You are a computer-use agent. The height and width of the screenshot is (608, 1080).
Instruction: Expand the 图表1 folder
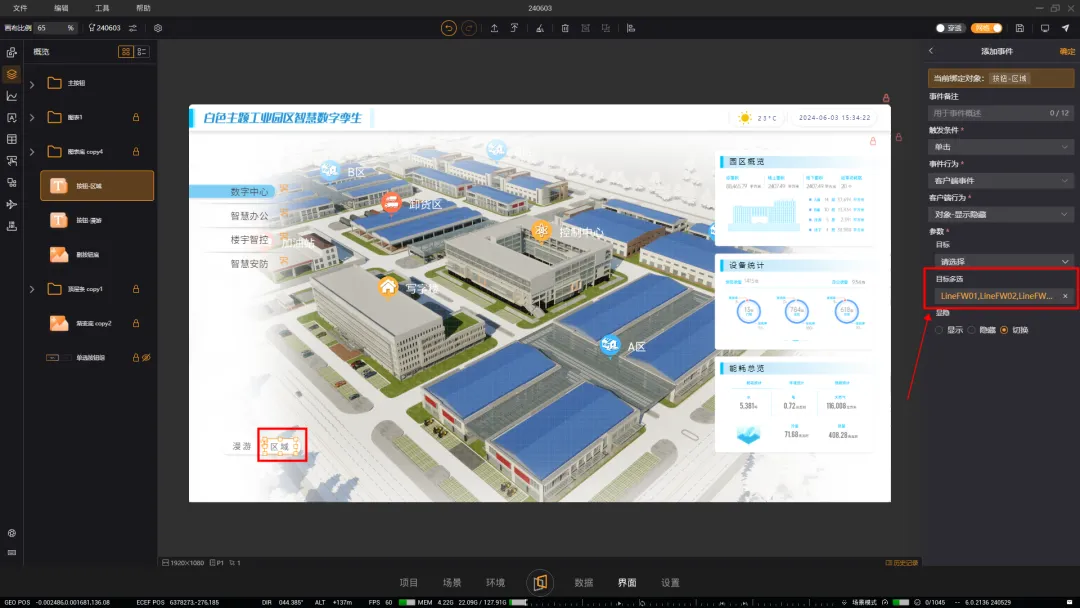coord(32,118)
